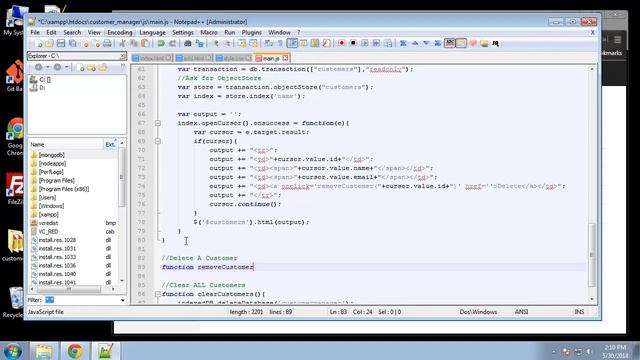Open the Explorer filter dropdown arrow
The height and width of the screenshot is (360, 640).
point(122,300)
